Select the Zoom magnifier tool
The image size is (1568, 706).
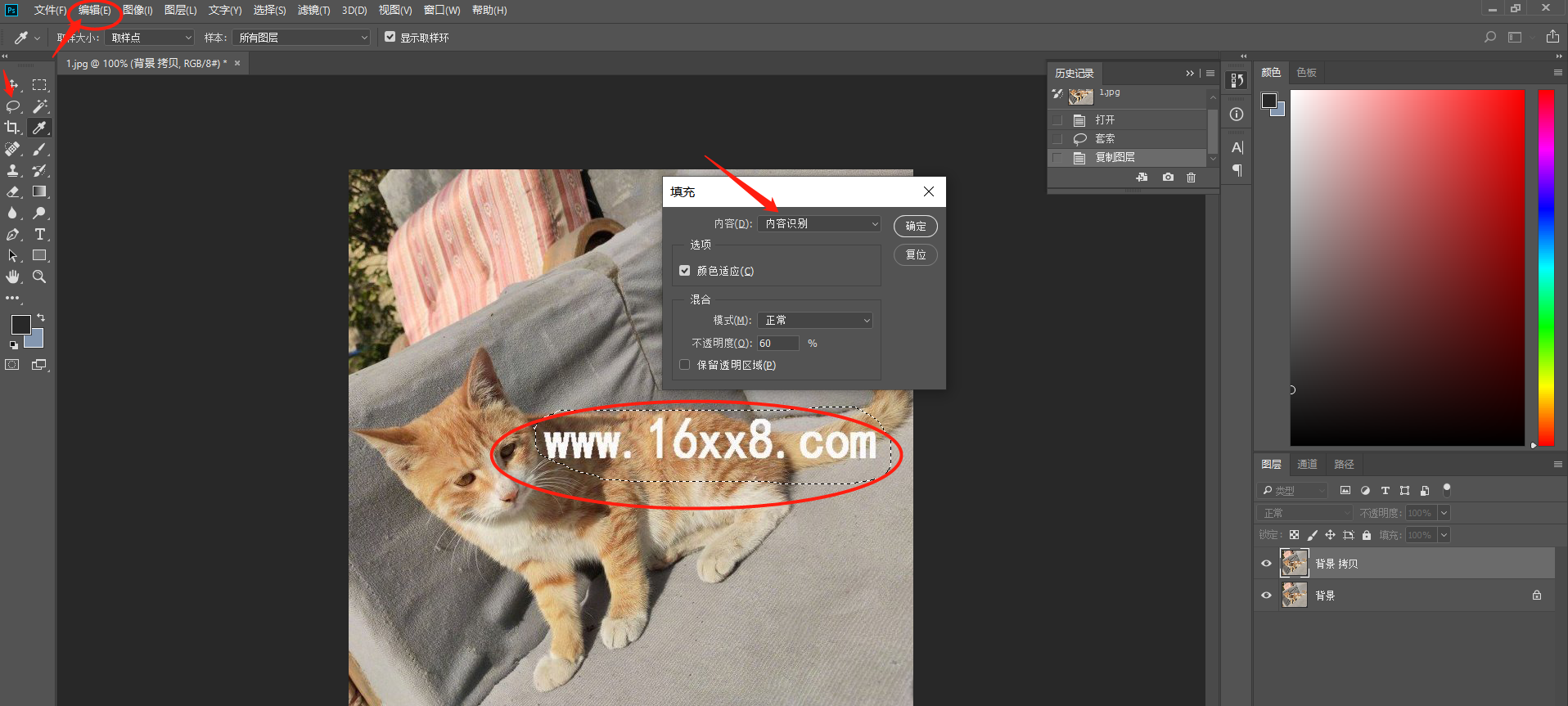click(39, 277)
